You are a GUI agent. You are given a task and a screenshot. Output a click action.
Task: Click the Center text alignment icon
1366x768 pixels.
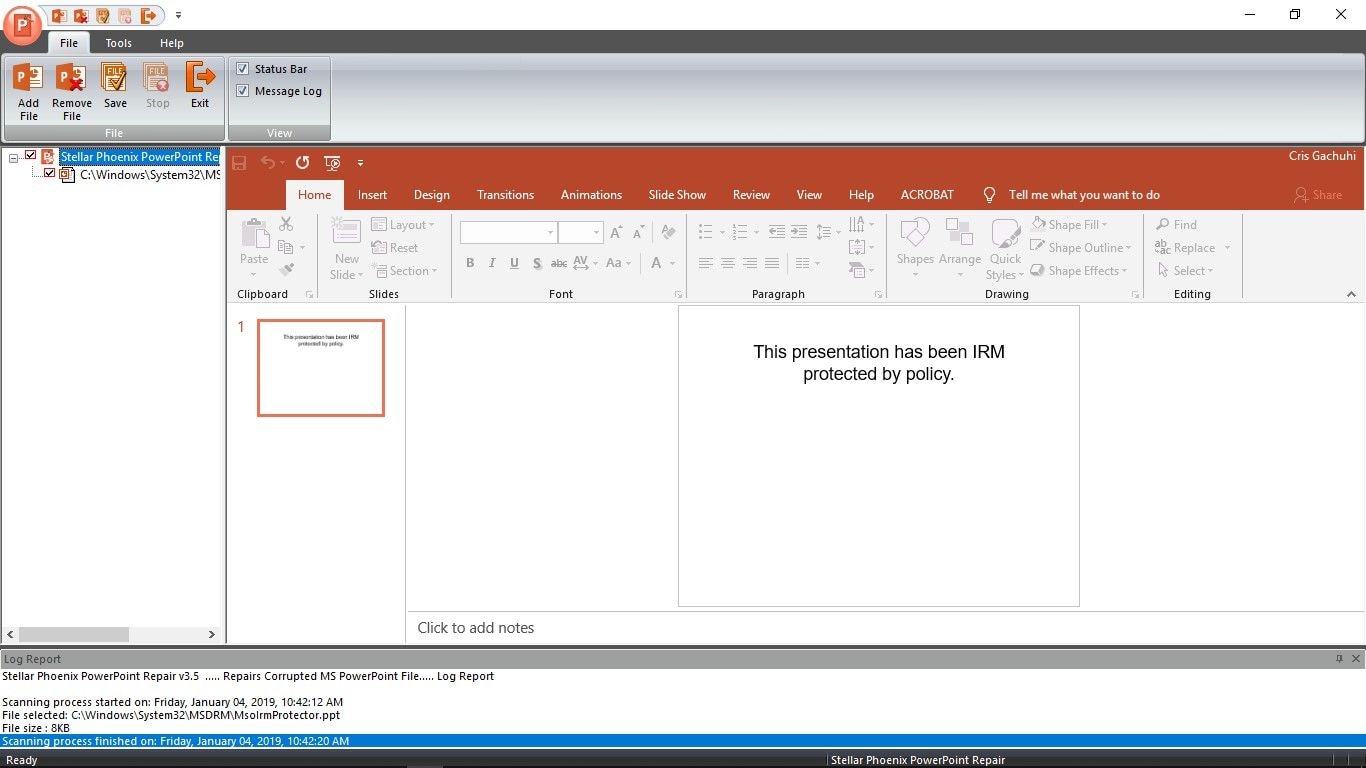click(727, 263)
